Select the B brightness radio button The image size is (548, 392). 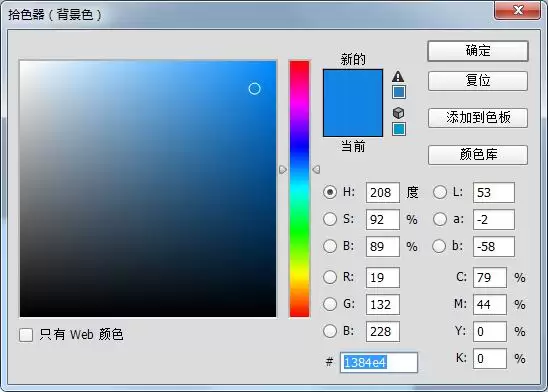[x=330, y=246]
